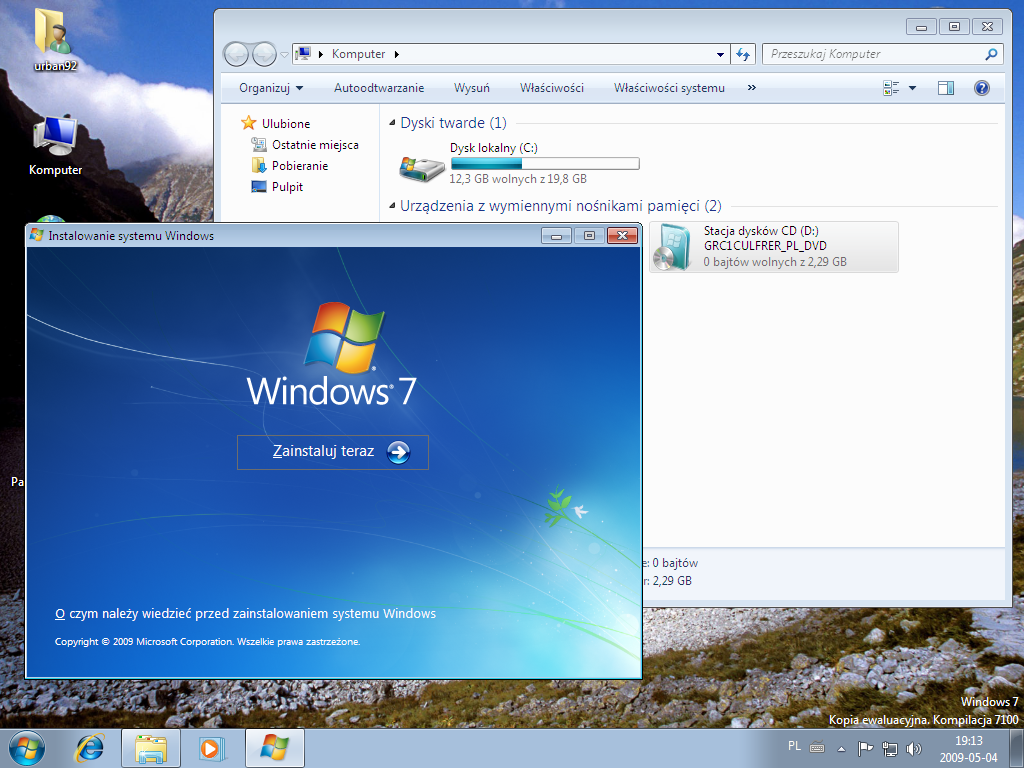
Task: Open Windows Start button
Action: click(x=27, y=748)
